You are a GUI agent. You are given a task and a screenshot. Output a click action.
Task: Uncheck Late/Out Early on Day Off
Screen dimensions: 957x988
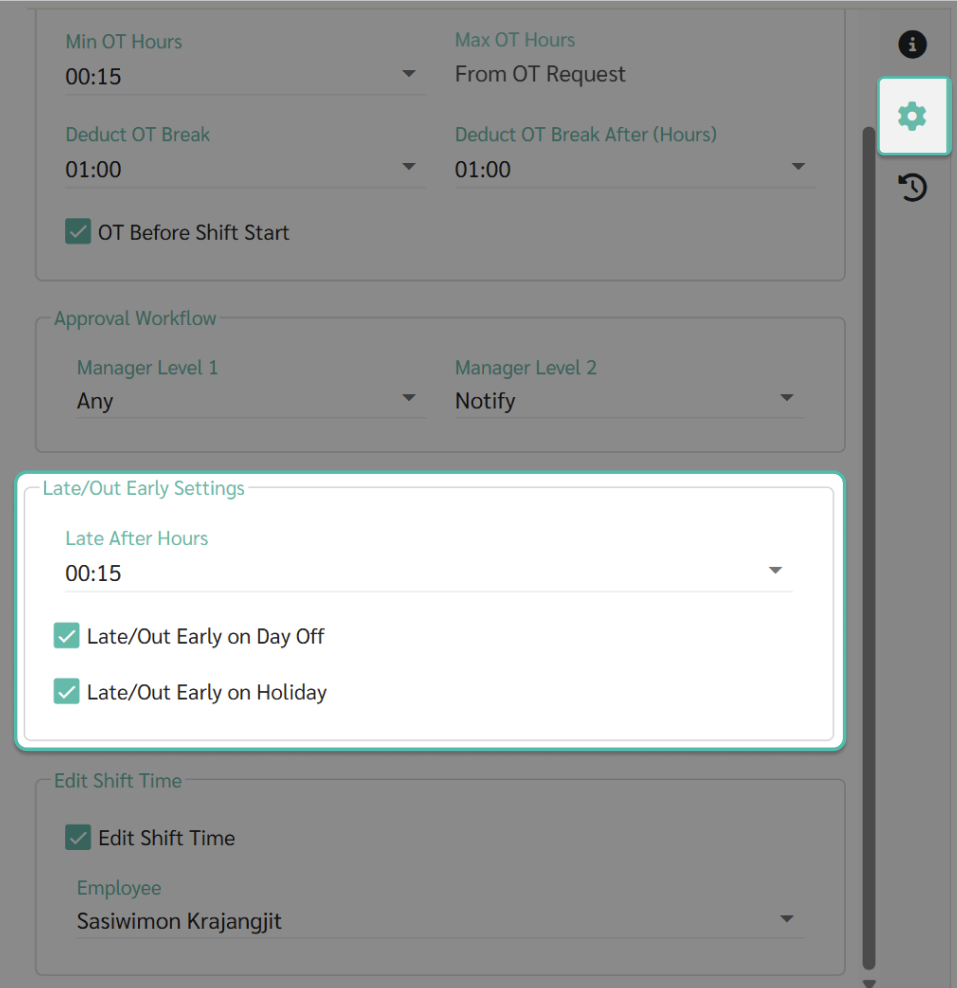pos(67,636)
